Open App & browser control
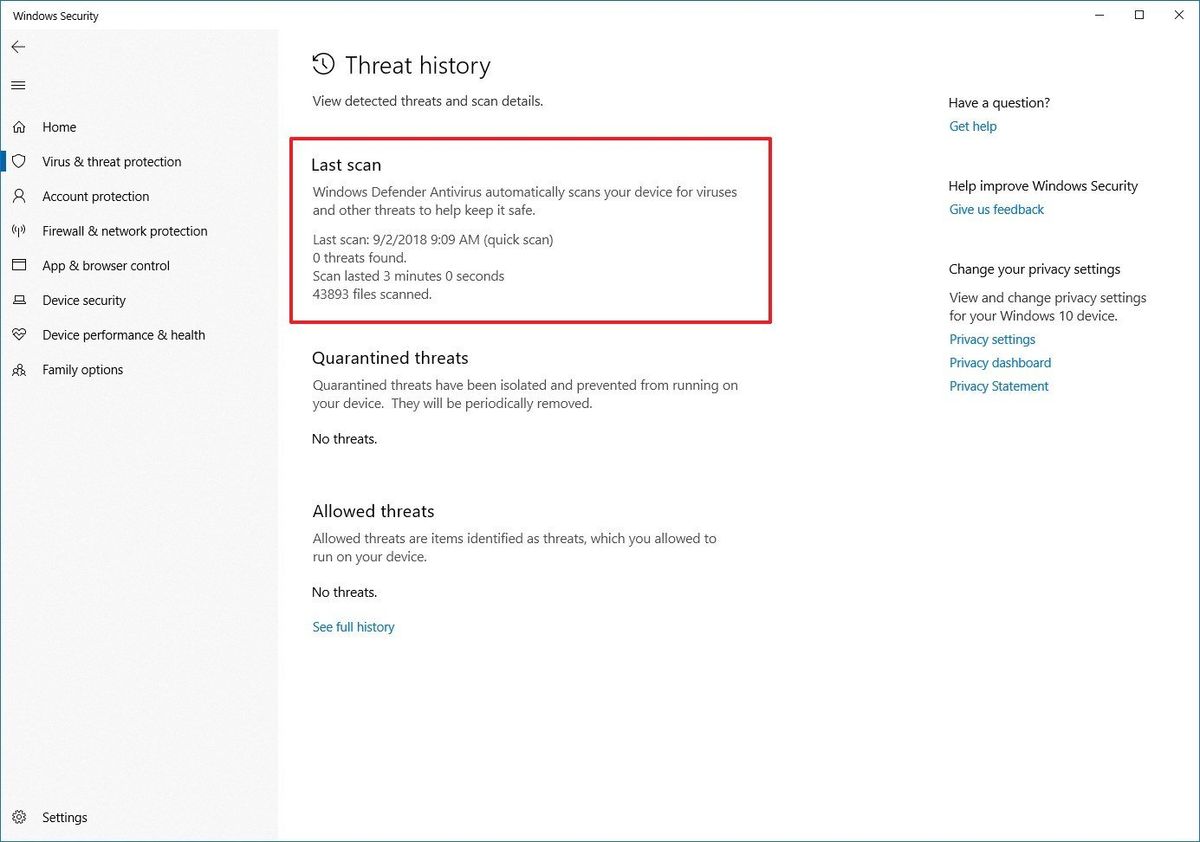This screenshot has width=1200, height=842. click(x=107, y=265)
